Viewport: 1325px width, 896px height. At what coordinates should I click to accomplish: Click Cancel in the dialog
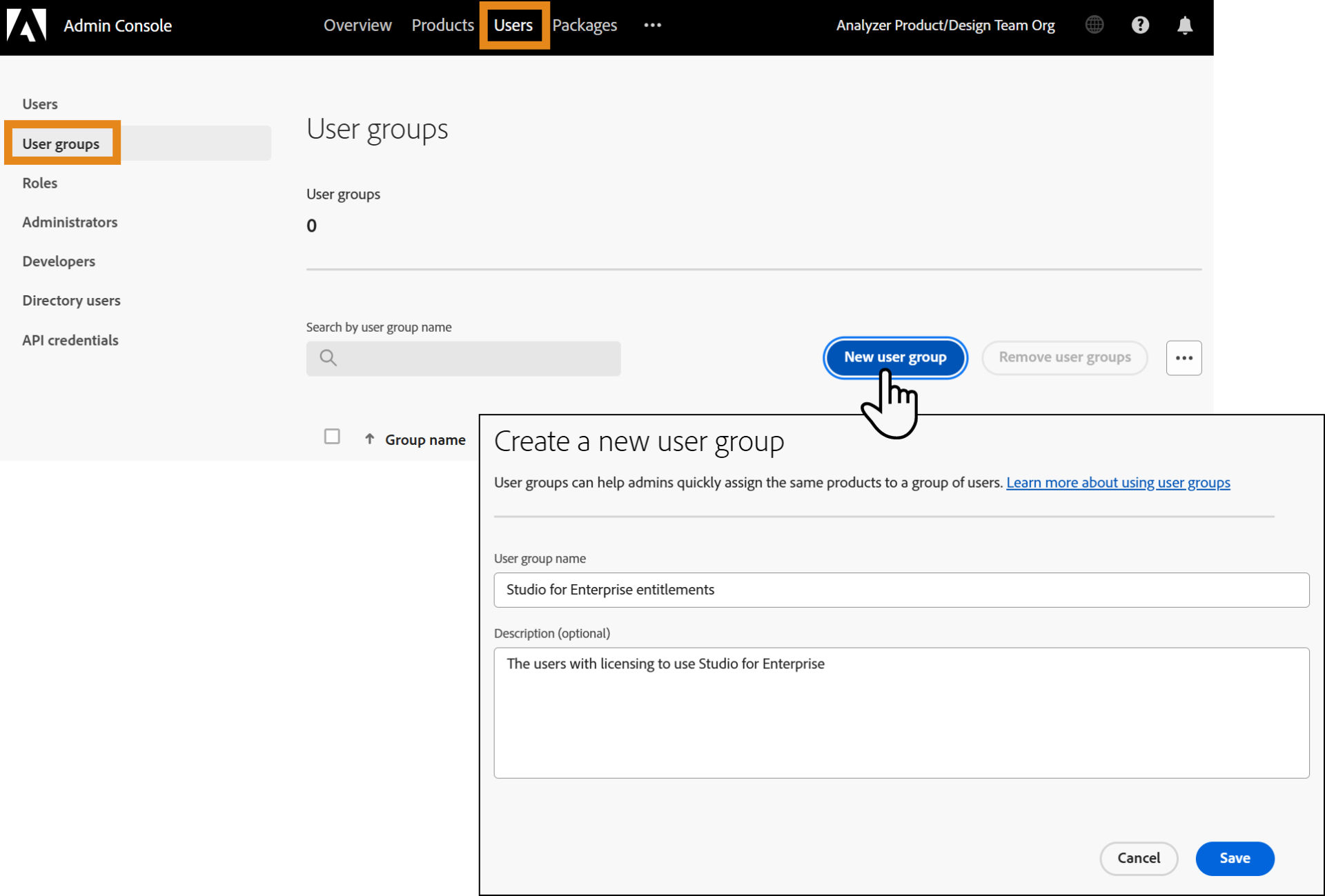point(1139,858)
